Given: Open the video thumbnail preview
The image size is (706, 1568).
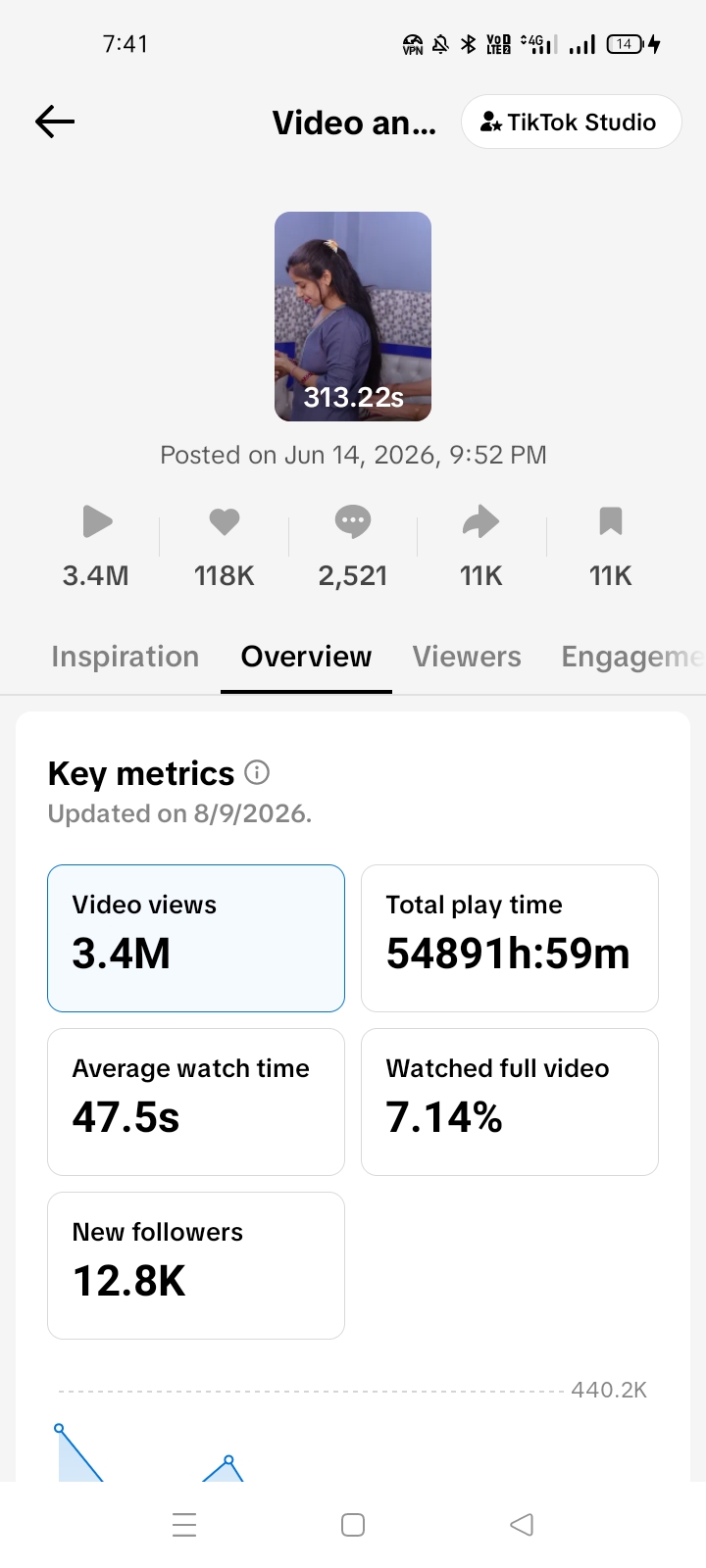Looking at the screenshot, I should (353, 317).
